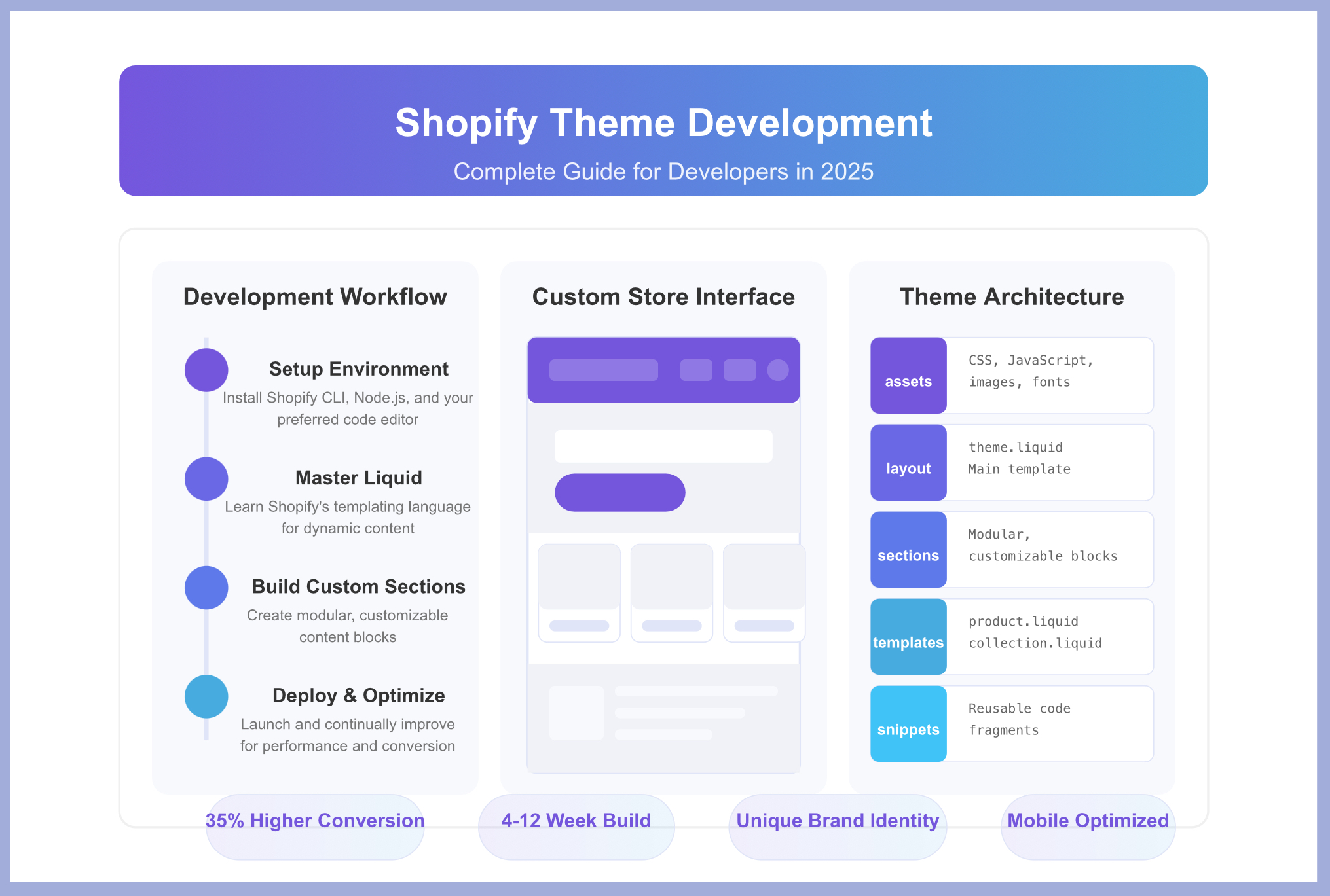Click the Setup Environment heading

[x=359, y=369]
